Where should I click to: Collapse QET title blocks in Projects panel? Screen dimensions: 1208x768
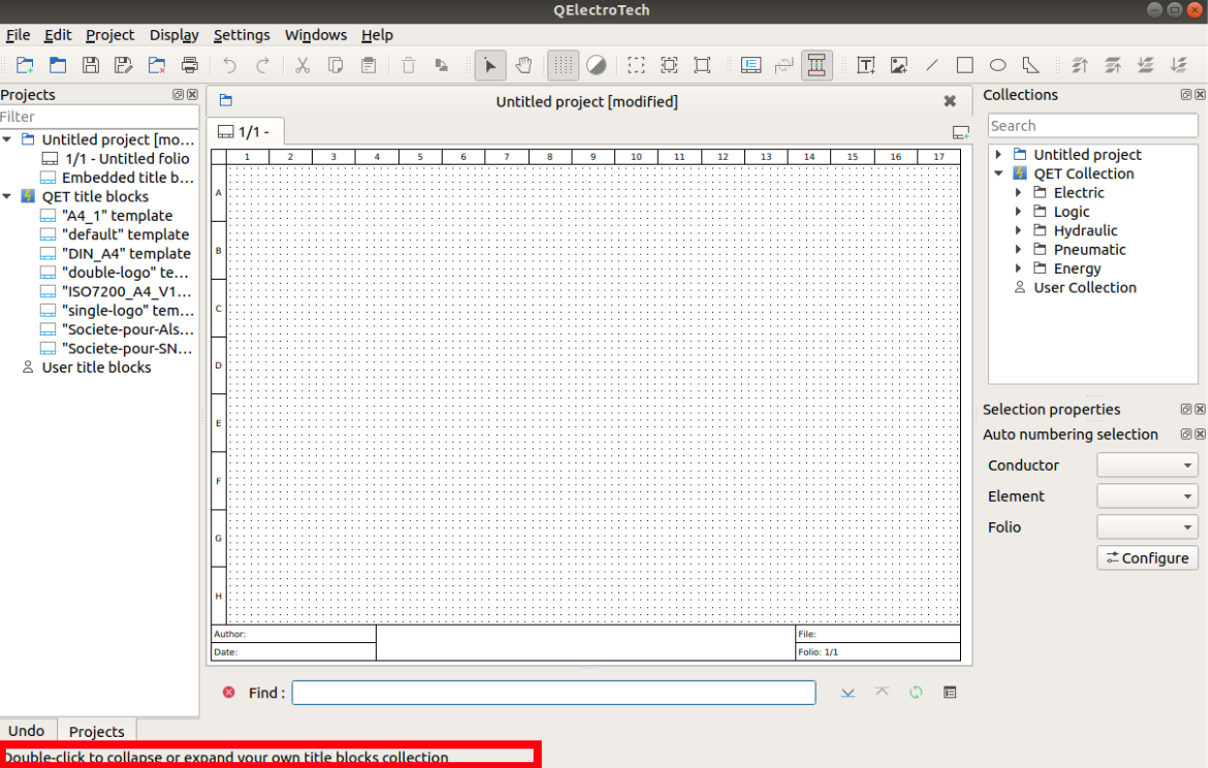pos(7,197)
